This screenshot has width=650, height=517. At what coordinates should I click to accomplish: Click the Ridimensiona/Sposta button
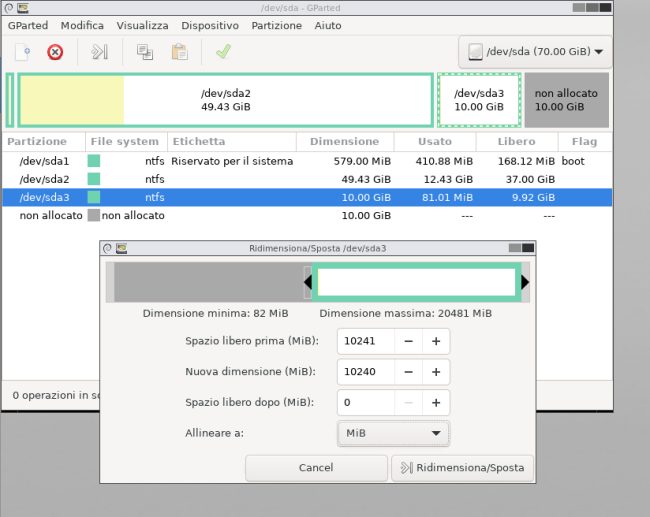[x=462, y=468]
